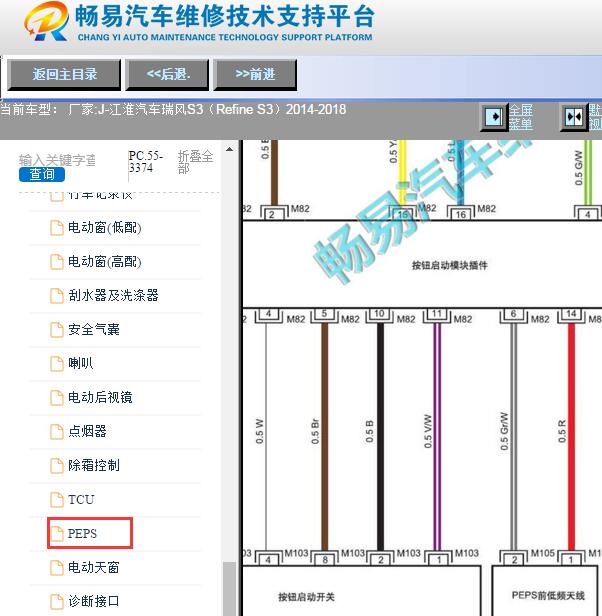Click the document icon beside 电动窗(高配)
The image size is (602, 616).
point(57,262)
